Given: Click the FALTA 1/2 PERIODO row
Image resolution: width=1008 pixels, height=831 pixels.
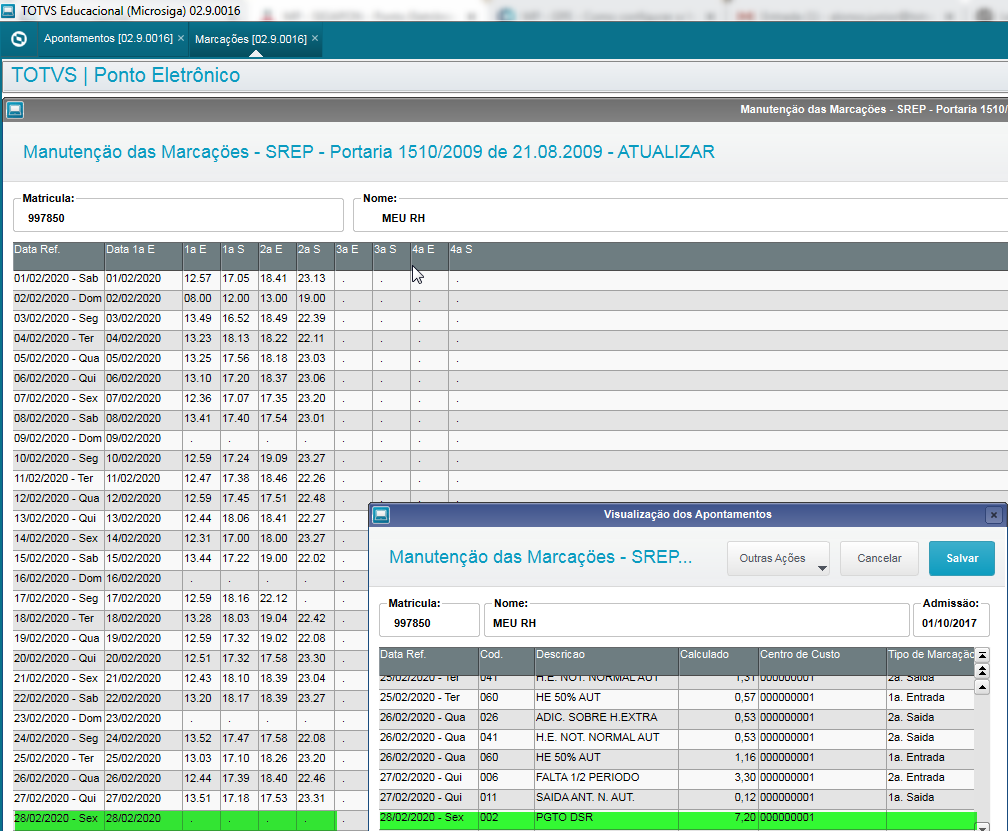Looking at the screenshot, I should pyautogui.click(x=676, y=778).
